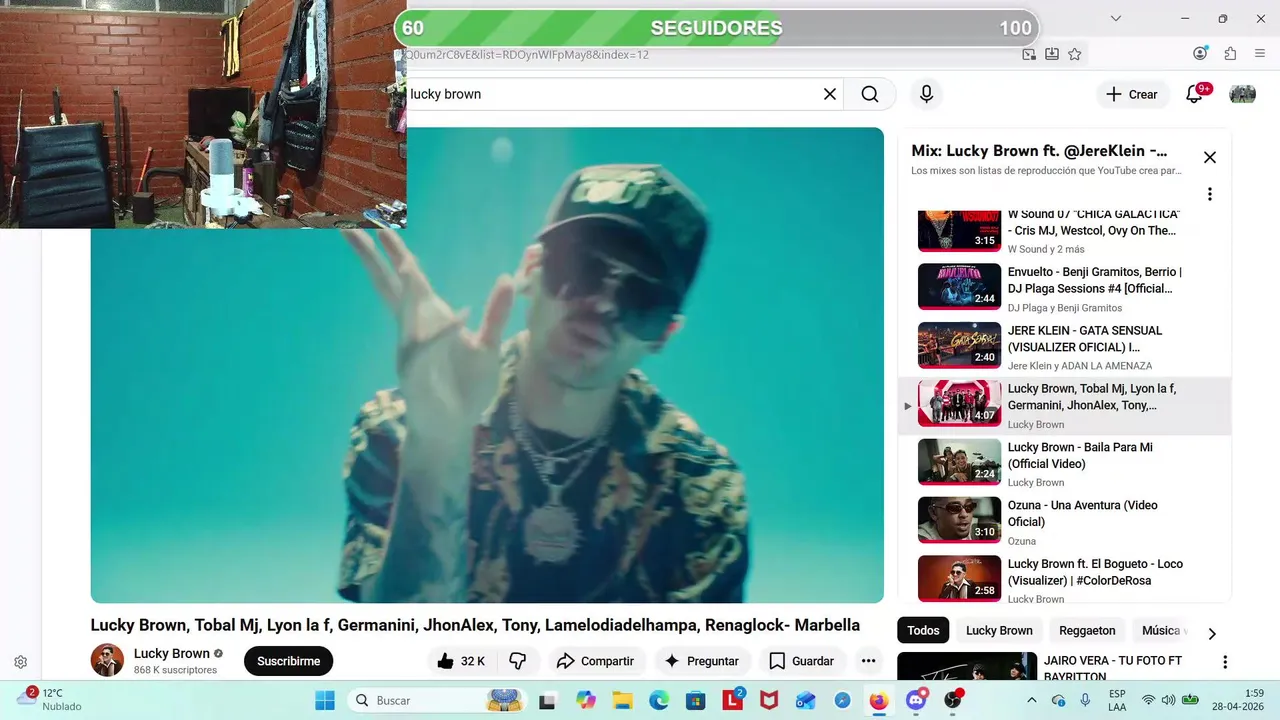Click into the YouTube search field
Screen dimensions: 1280x720
coord(610,94)
